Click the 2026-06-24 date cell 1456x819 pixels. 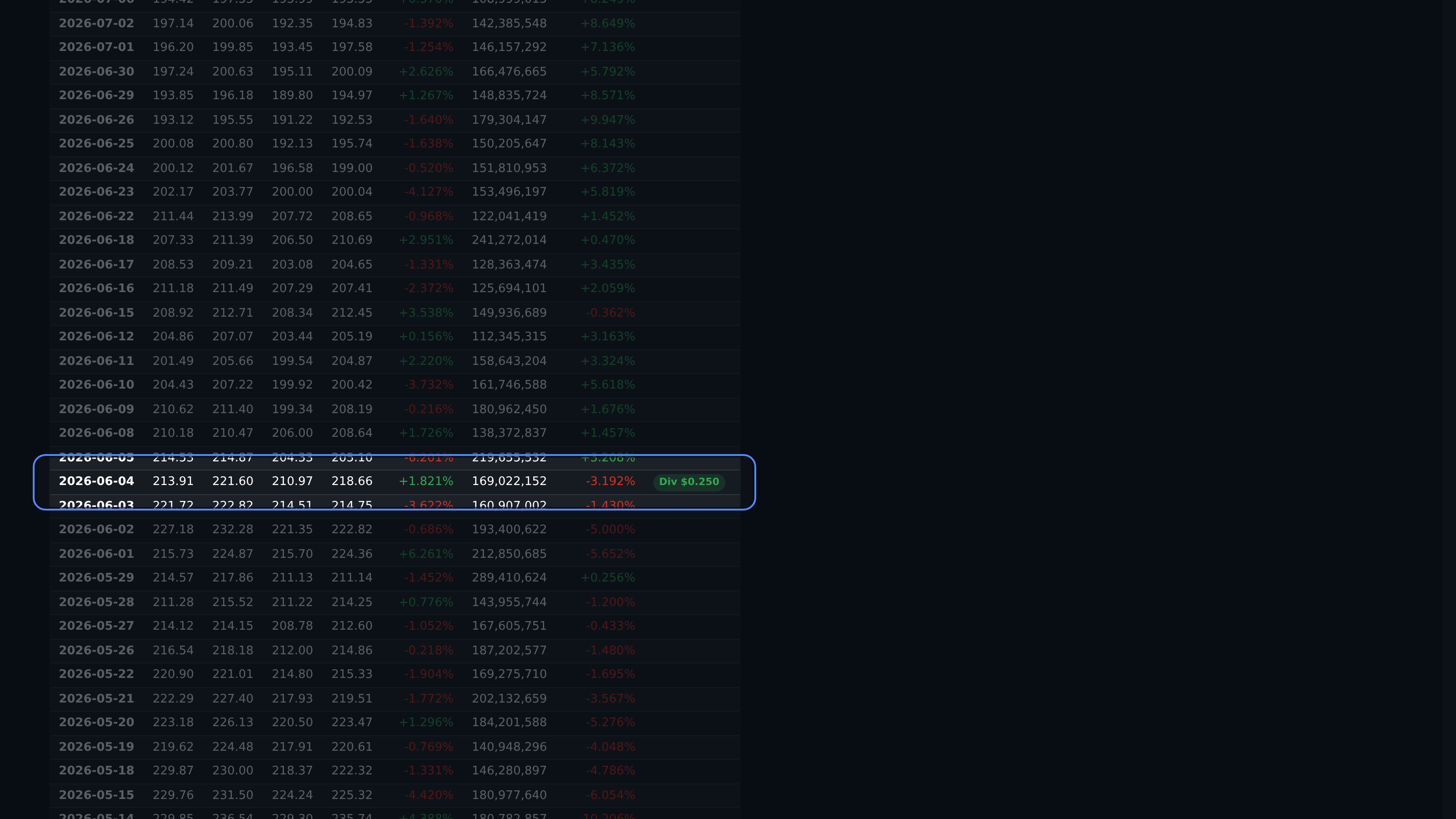pos(96,168)
